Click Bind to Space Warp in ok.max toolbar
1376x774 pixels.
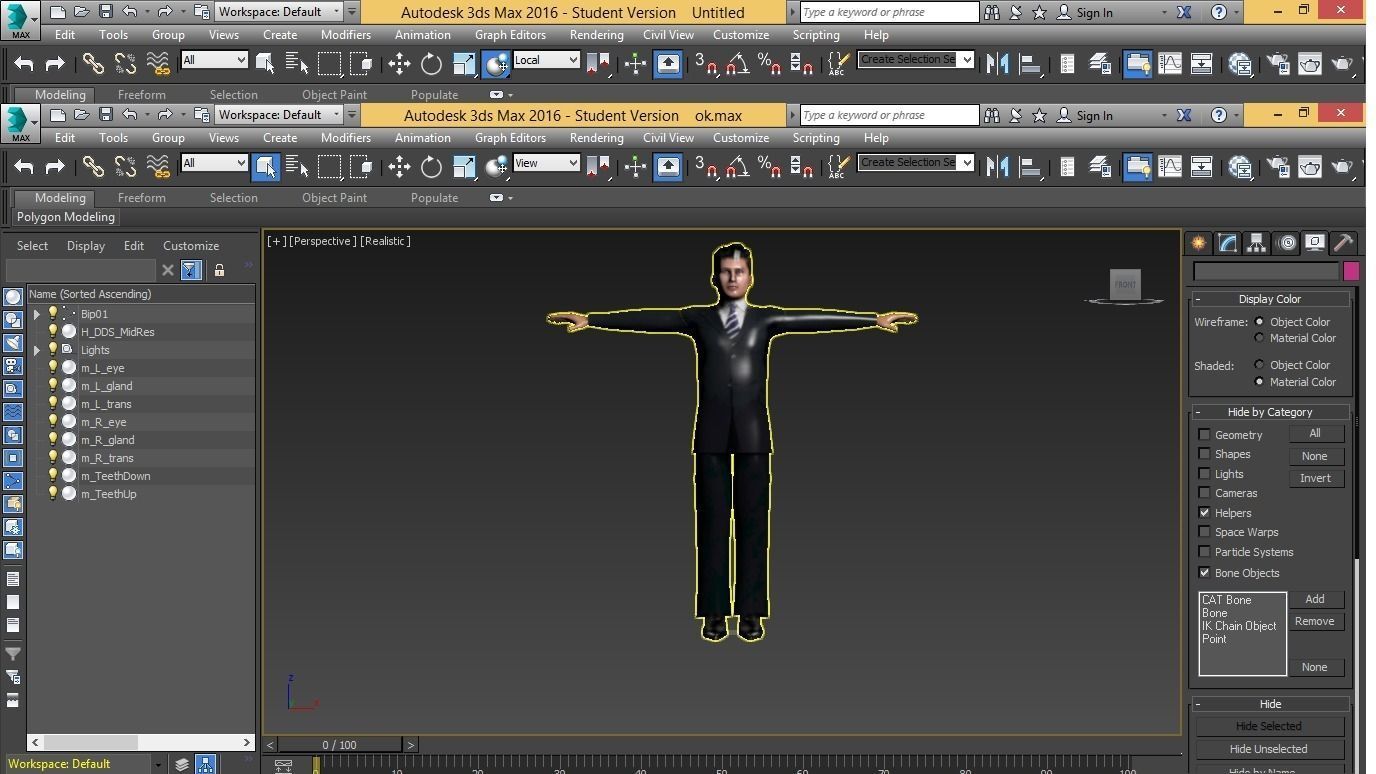tap(157, 167)
